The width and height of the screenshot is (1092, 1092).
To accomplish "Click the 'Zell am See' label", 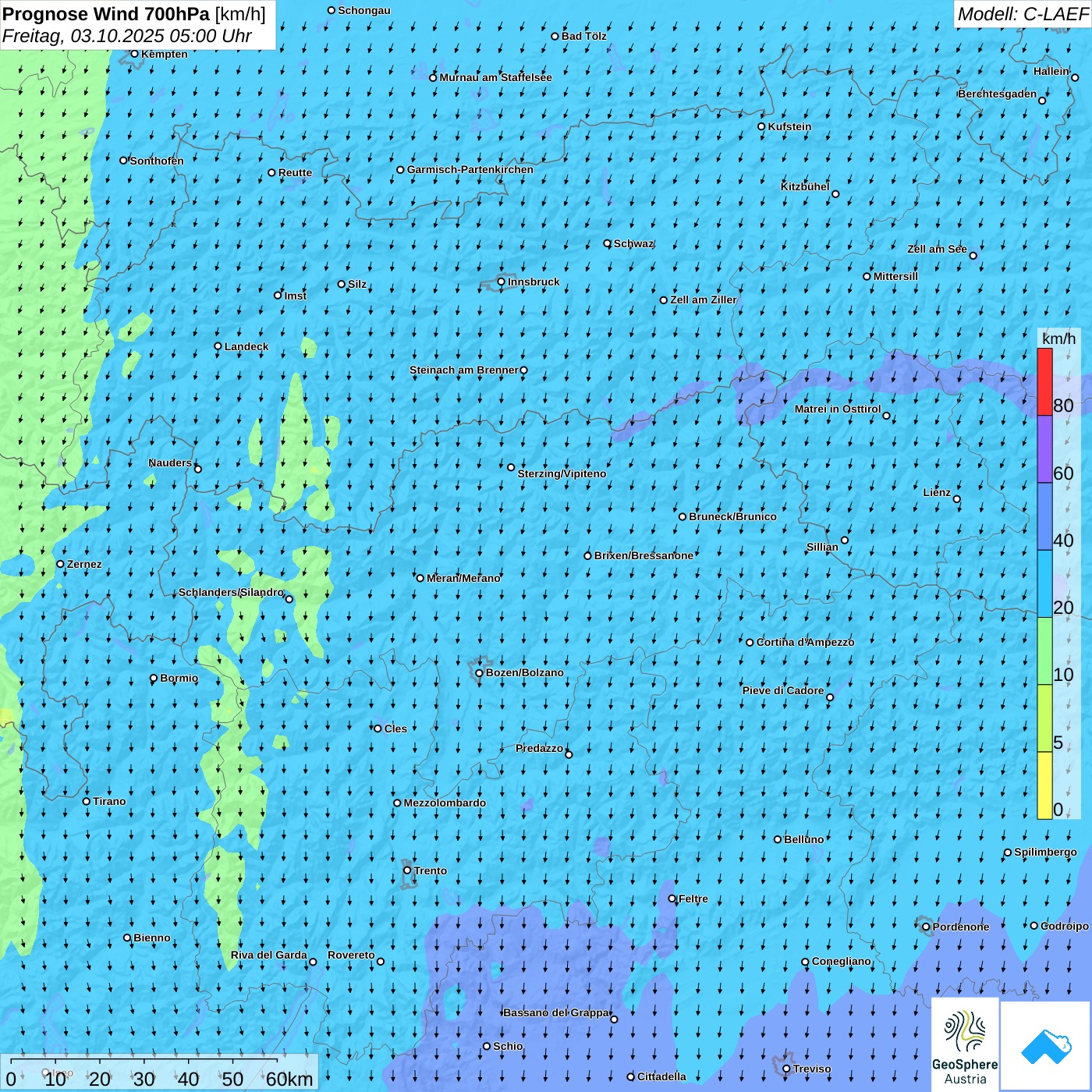I will [x=938, y=249].
